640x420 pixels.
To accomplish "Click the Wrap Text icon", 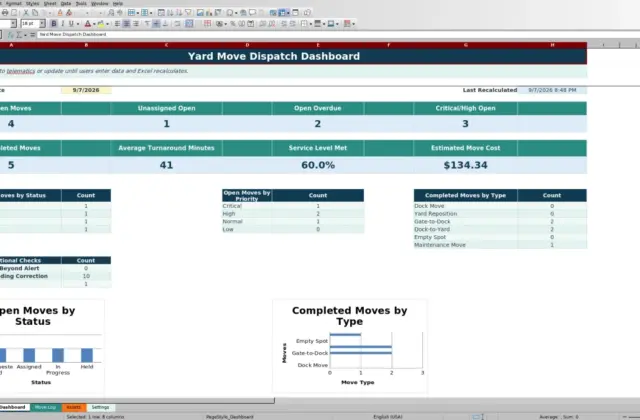I will point(177,24).
